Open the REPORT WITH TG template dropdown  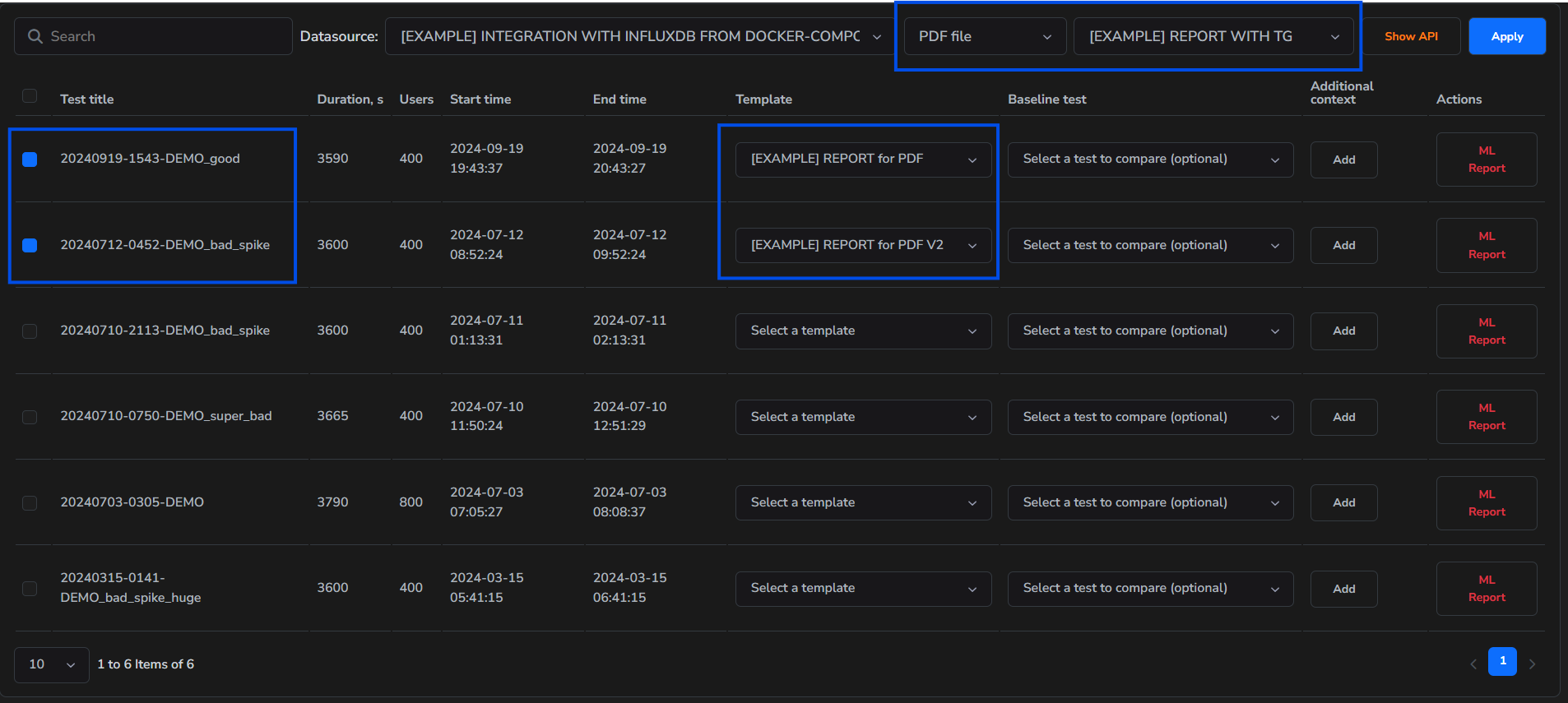point(1213,36)
